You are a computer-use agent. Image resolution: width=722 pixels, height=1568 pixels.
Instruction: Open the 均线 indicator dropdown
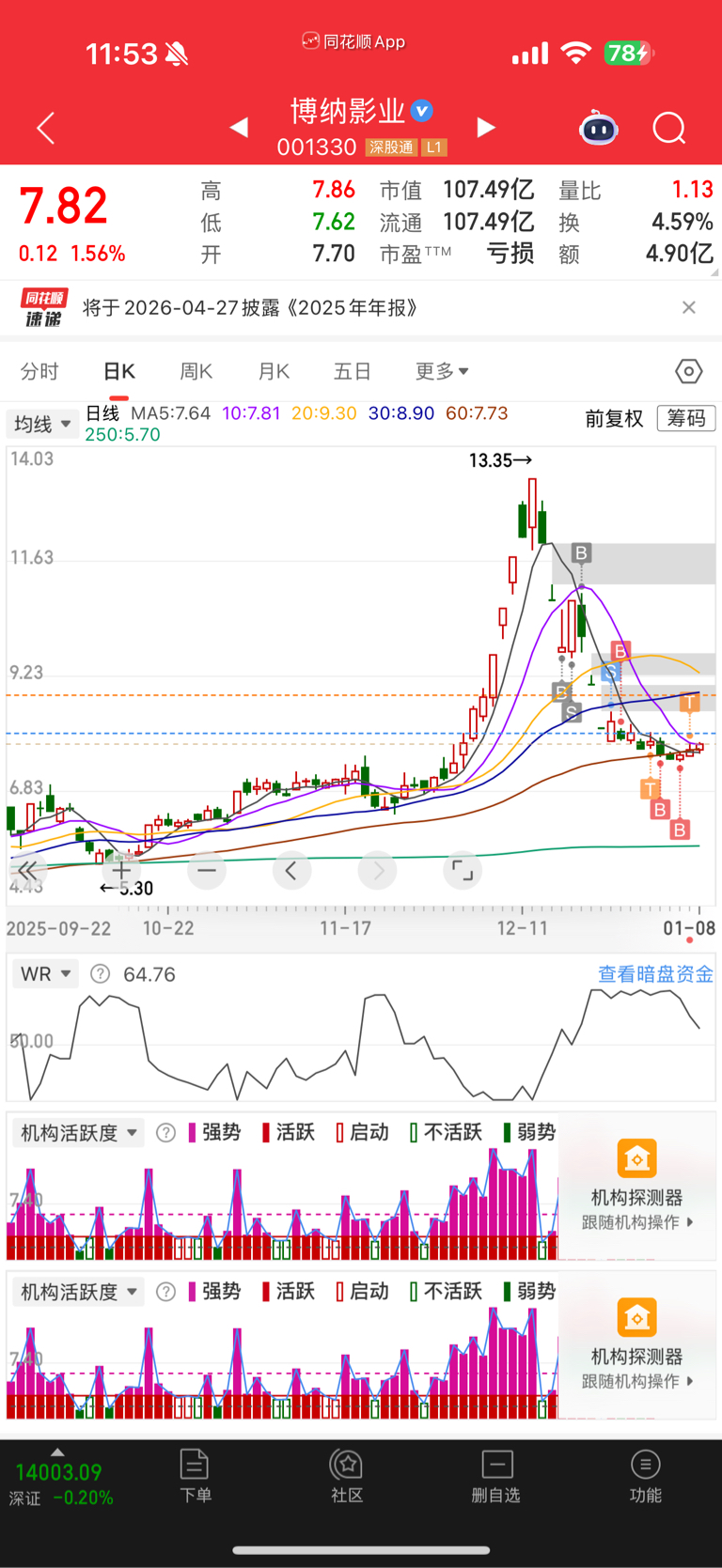(42, 424)
